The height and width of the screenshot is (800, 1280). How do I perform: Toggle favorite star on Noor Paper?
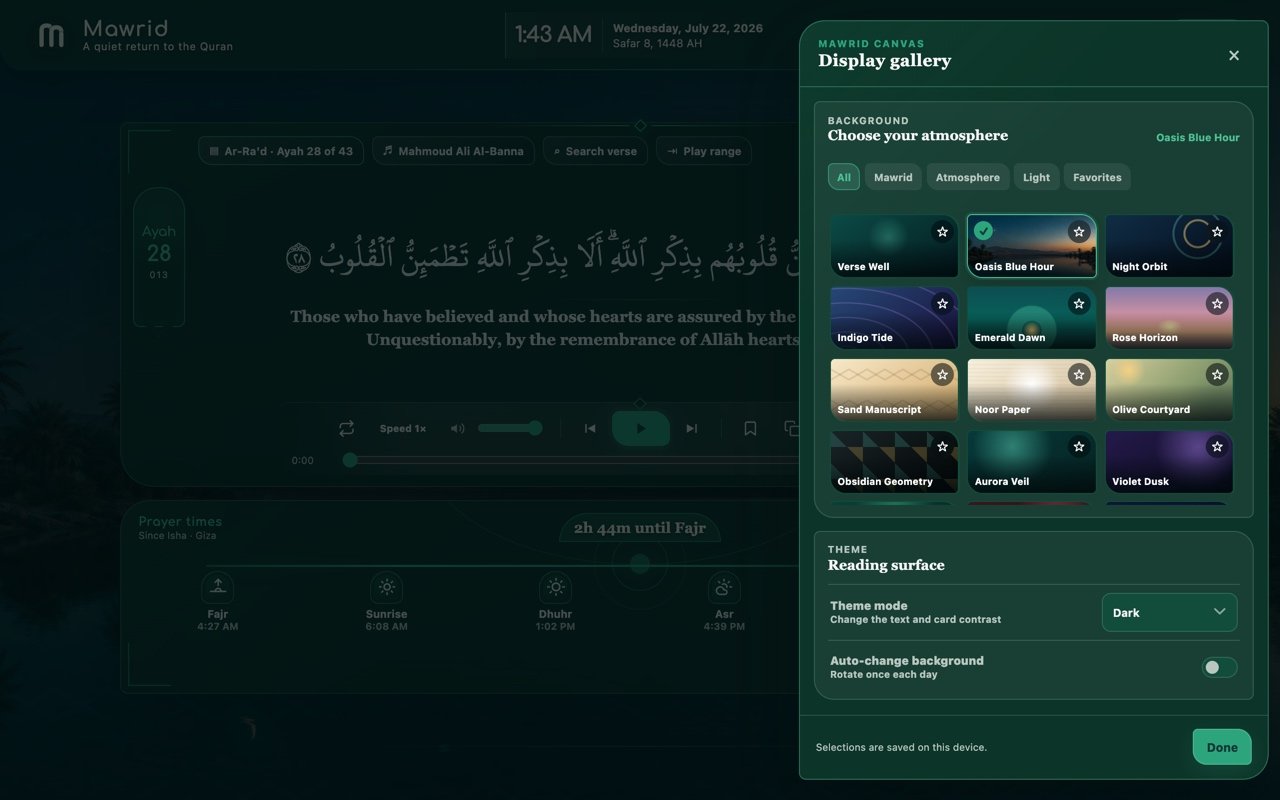pyautogui.click(x=1079, y=375)
